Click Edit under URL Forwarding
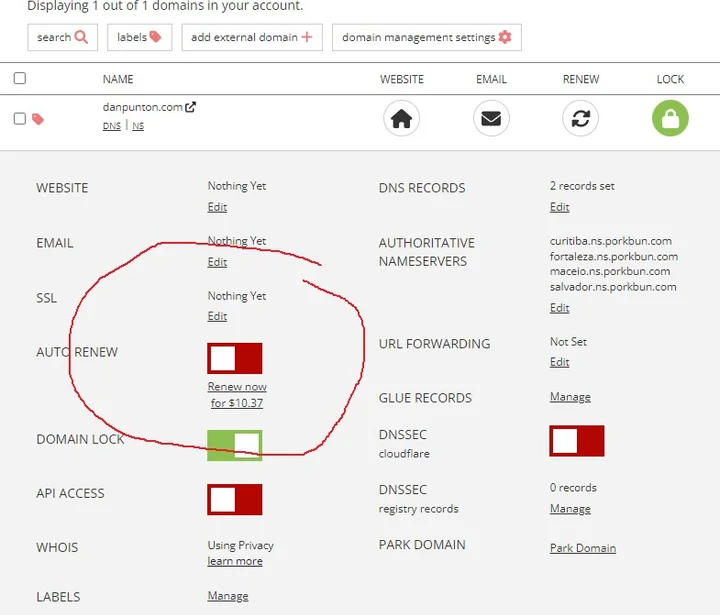Image resolution: width=720 pixels, height=615 pixels. point(559,362)
